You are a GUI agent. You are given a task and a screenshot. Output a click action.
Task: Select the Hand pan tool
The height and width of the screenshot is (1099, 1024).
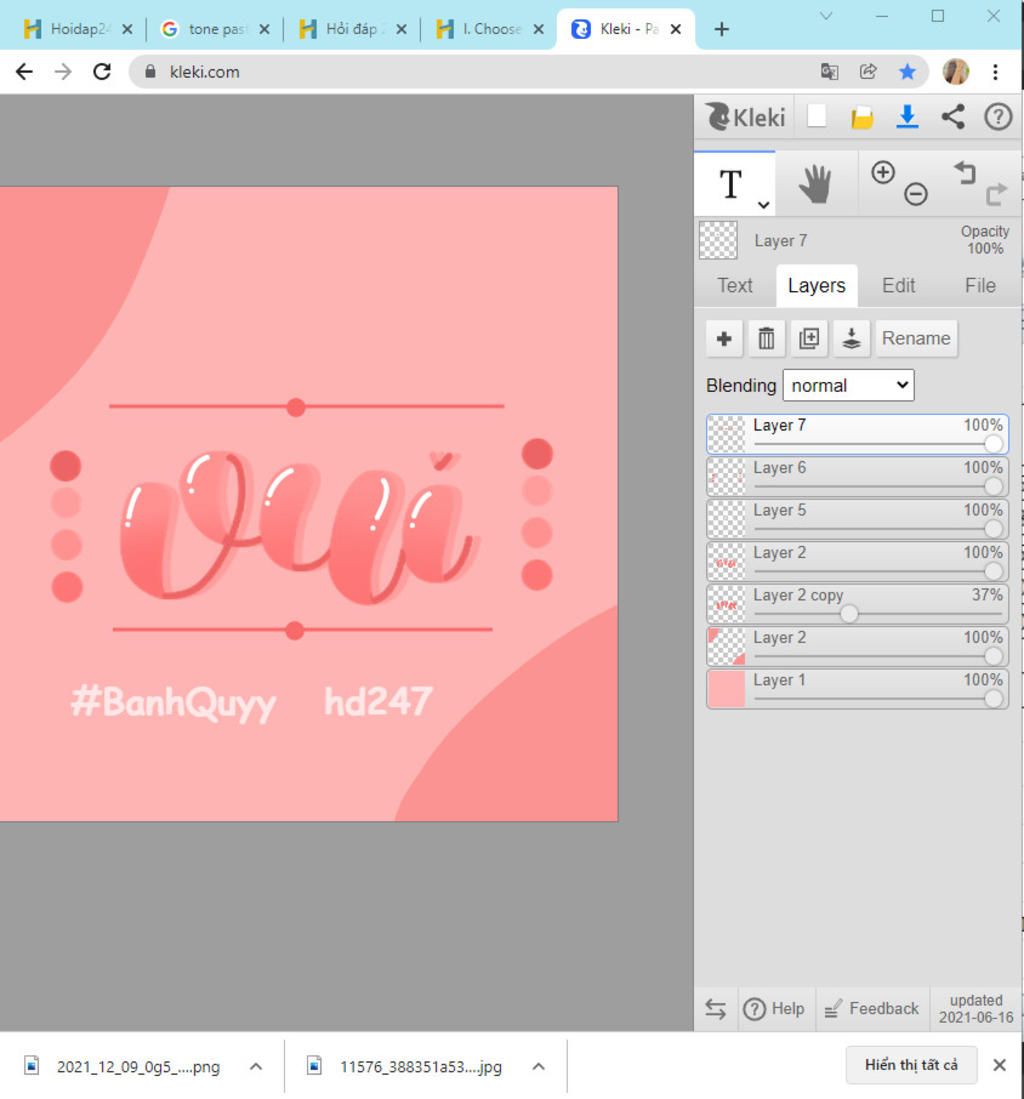[816, 184]
